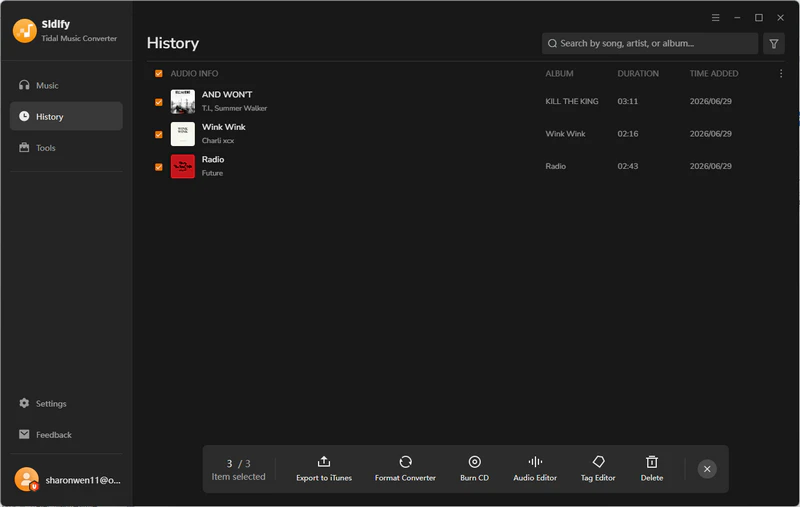This screenshot has width=800, height=507.
Task: Click the song title Wink Wink
Action: (x=223, y=127)
